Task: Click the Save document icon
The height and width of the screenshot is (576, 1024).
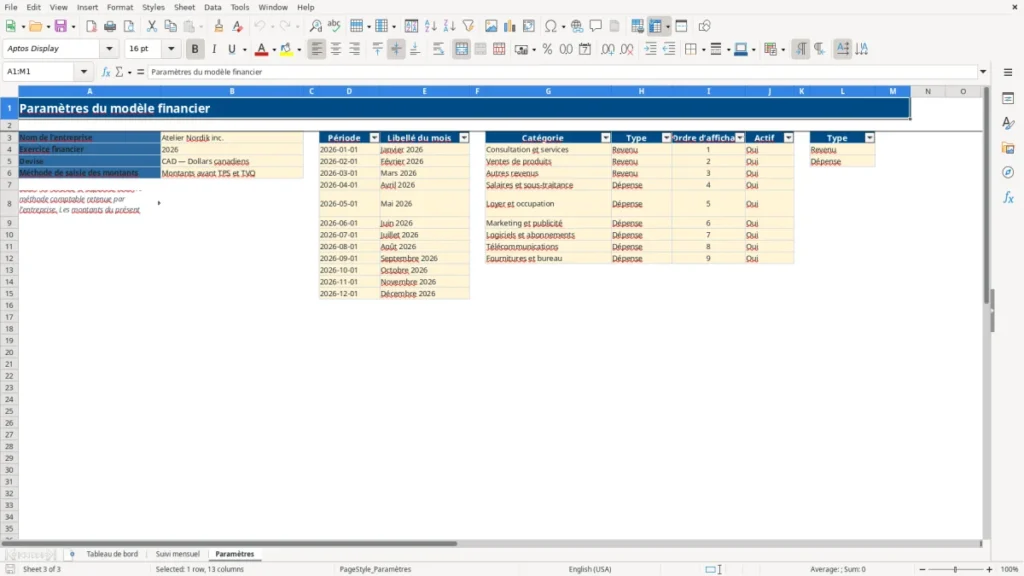Action: [60, 26]
